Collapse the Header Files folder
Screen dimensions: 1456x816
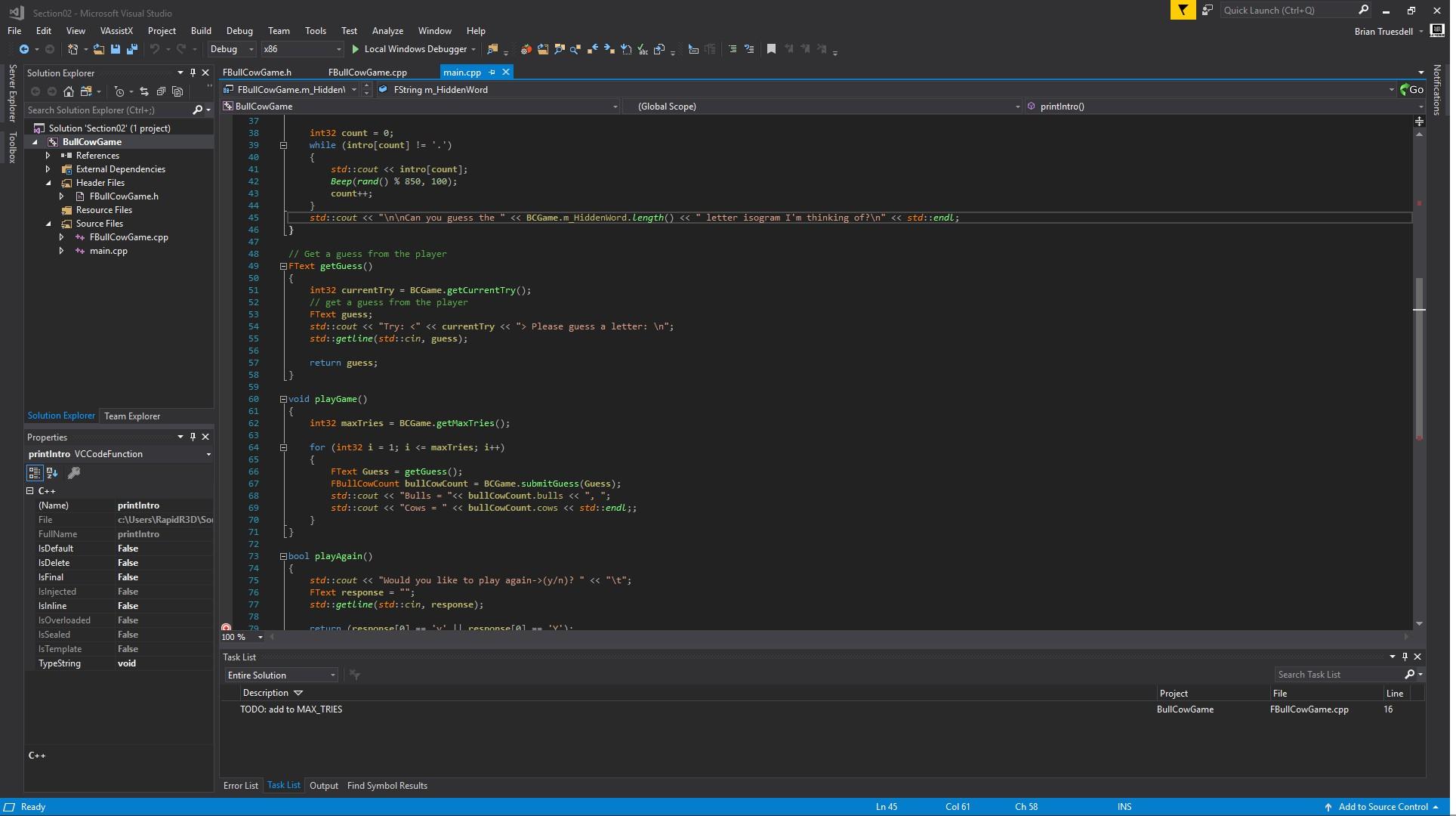click(48, 183)
